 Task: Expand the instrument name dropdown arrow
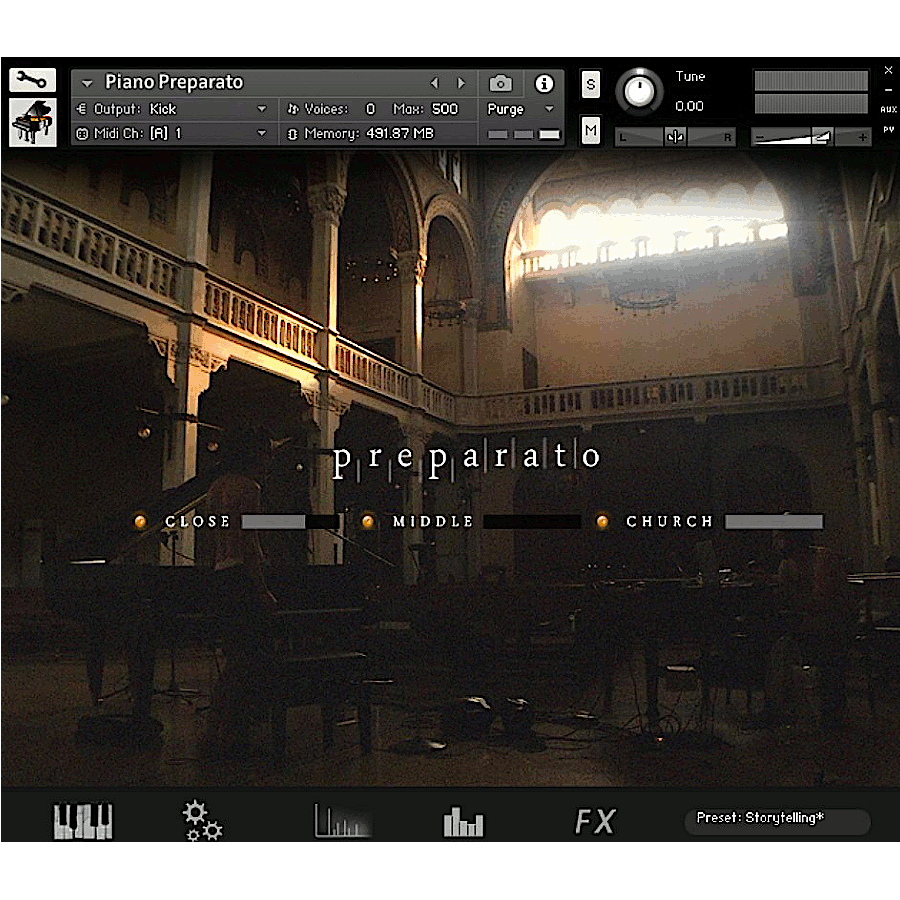(x=87, y=83)
